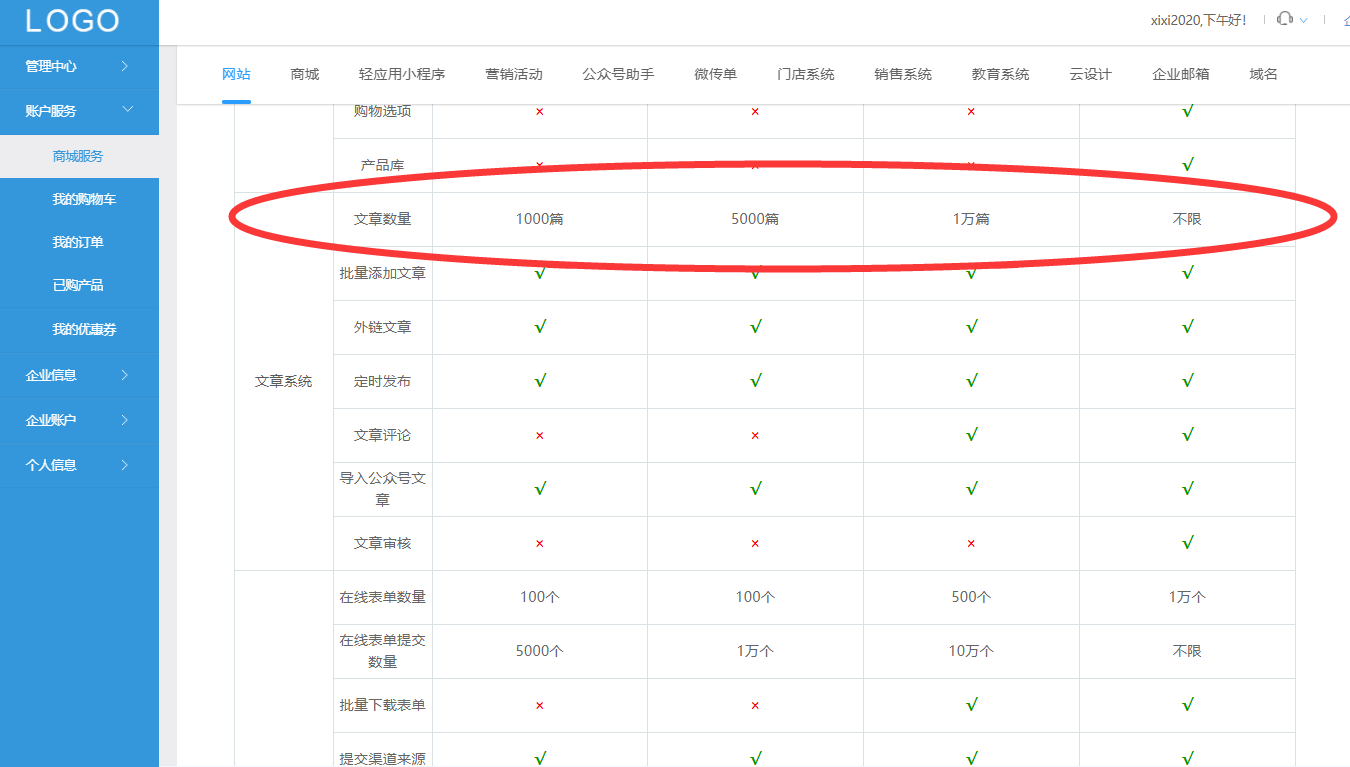The image size is (1350, 767).
Task: Open the 教育系统 tab
Action: point(999,73)
